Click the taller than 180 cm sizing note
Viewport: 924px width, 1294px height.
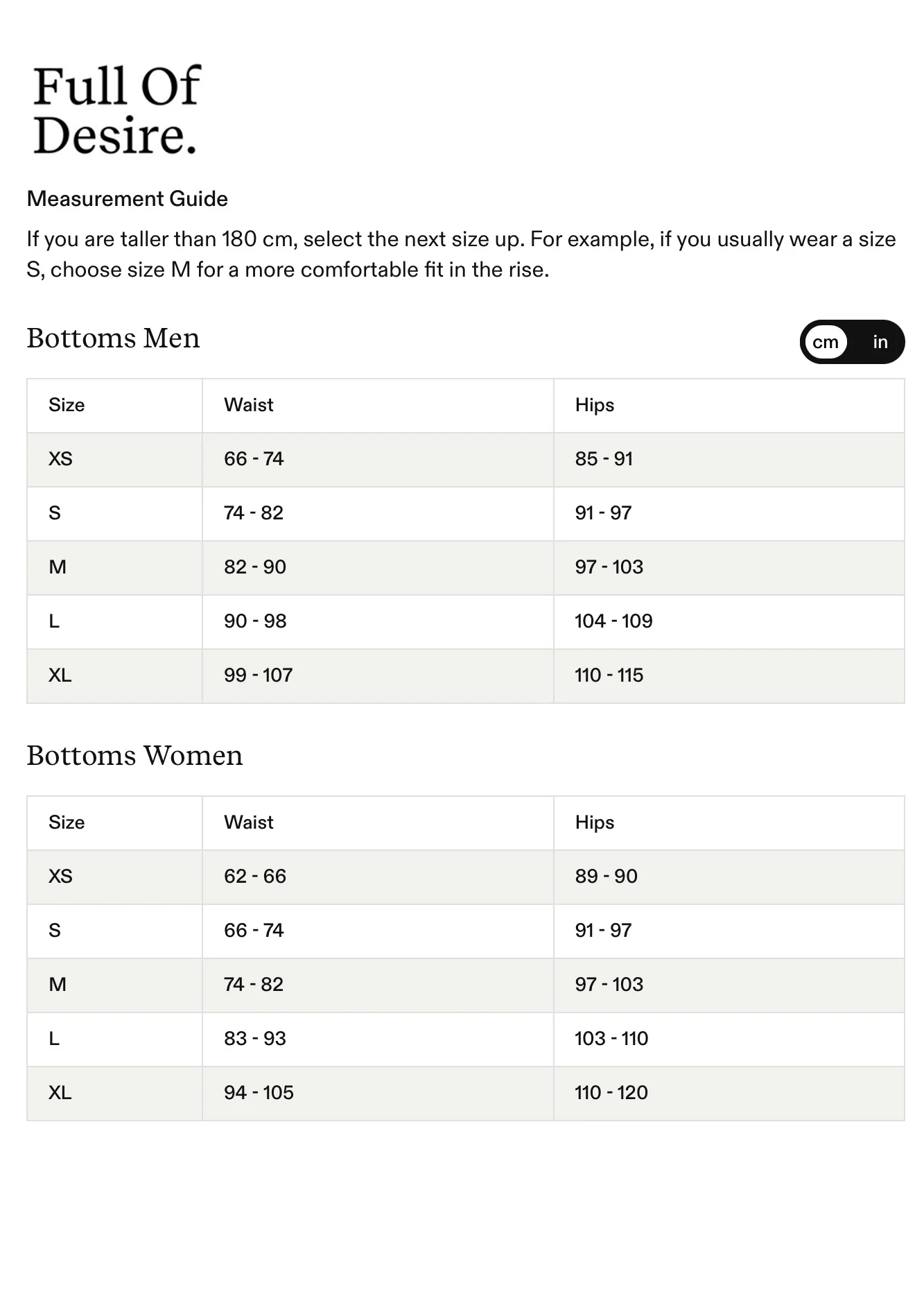[462, 254]
